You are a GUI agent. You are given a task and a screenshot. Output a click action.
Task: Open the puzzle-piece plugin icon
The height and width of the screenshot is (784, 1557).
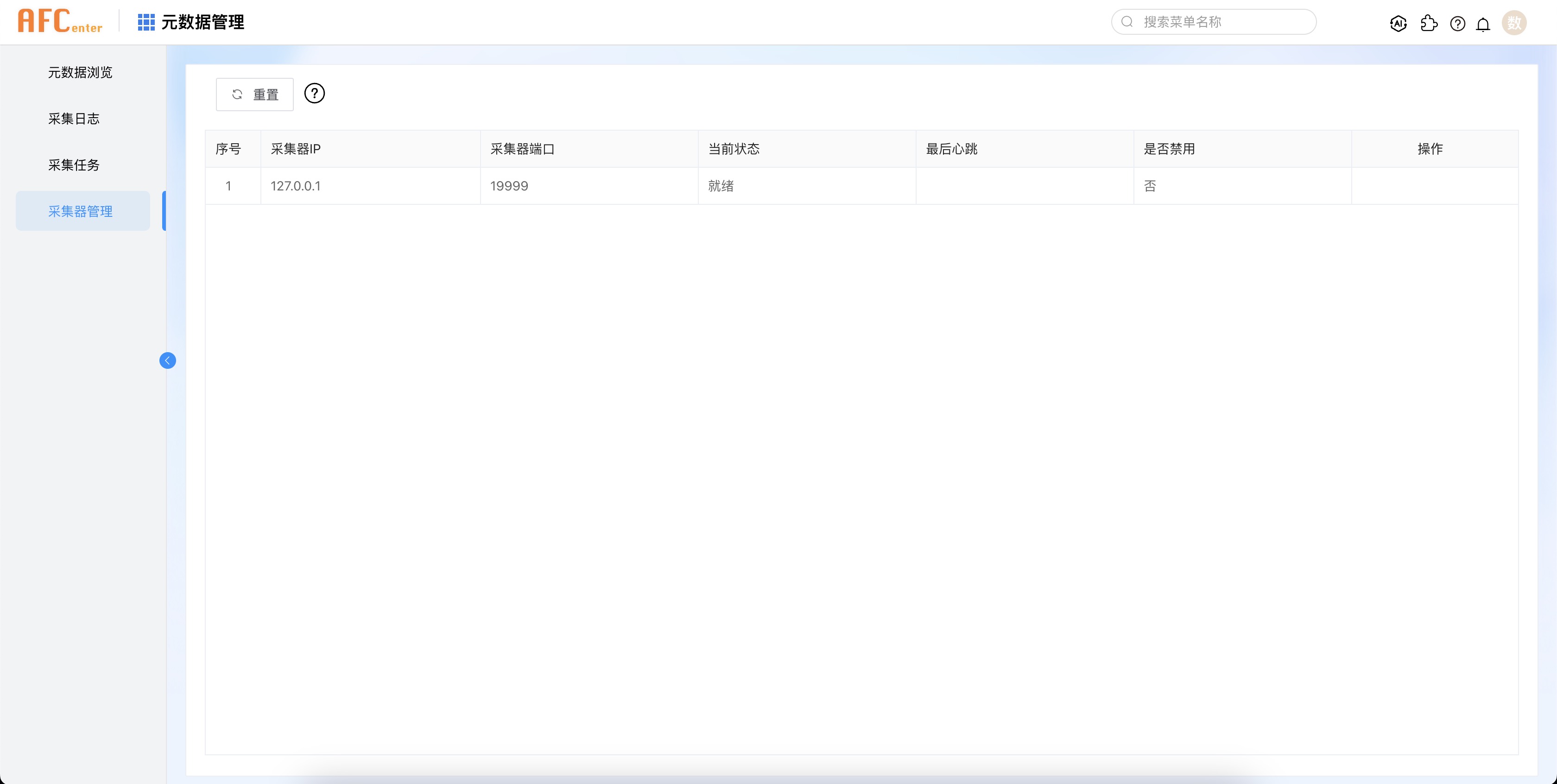[1429, 23]
